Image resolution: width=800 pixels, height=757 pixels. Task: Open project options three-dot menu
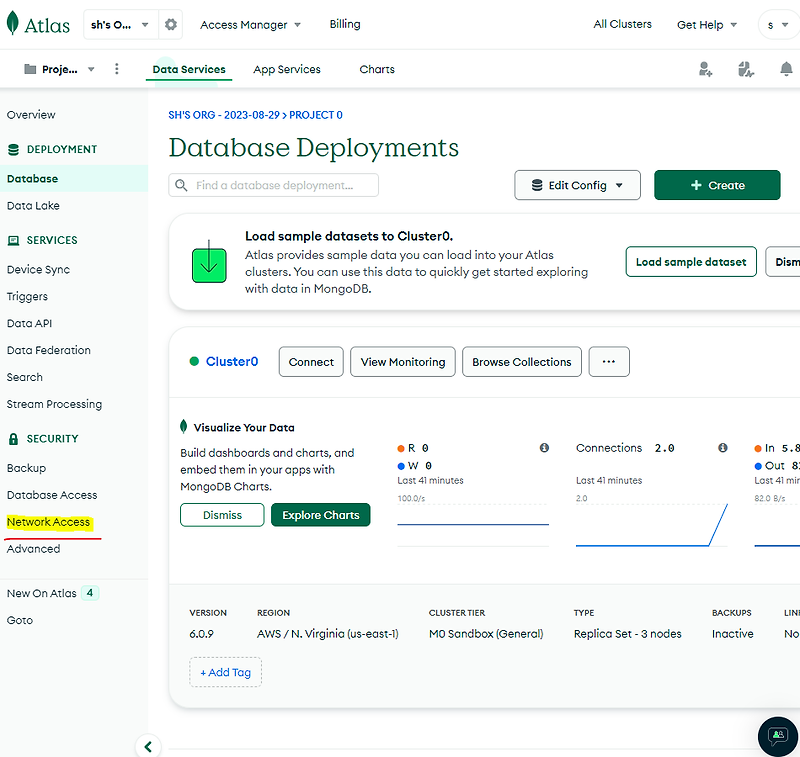click(x=117, y=69)
